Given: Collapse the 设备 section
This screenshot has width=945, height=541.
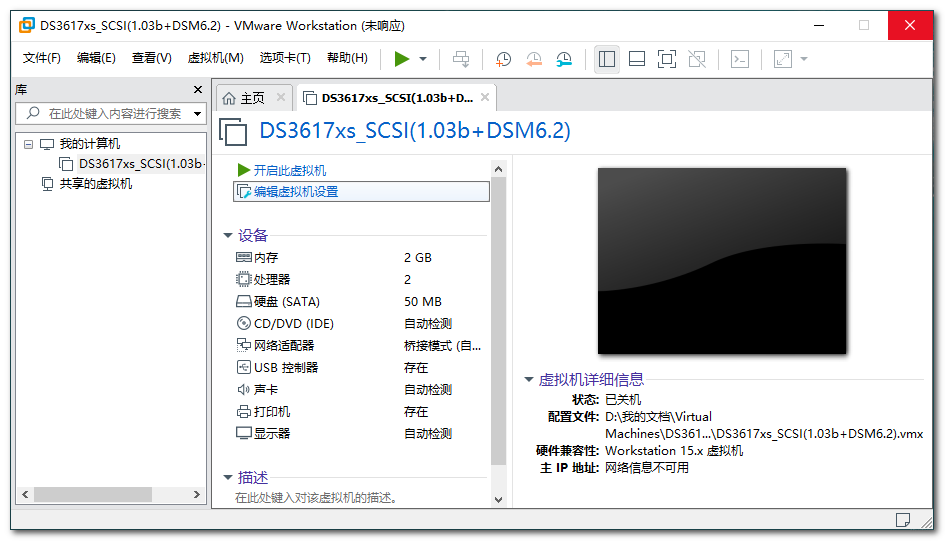Looking at the screenshot, I should coord(228,236).
